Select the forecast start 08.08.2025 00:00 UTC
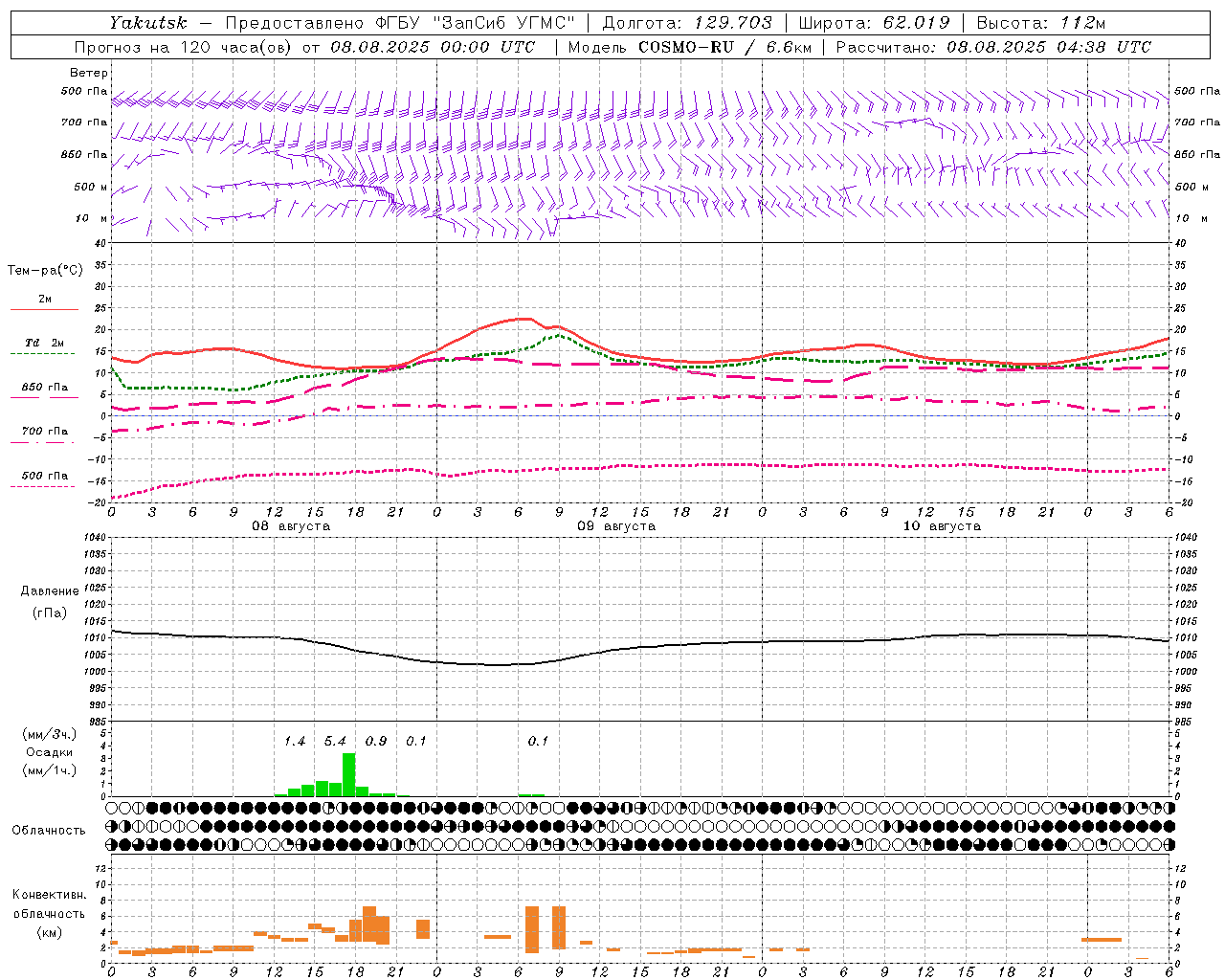This screenshot has height=980, width=1225. (433, 47)
